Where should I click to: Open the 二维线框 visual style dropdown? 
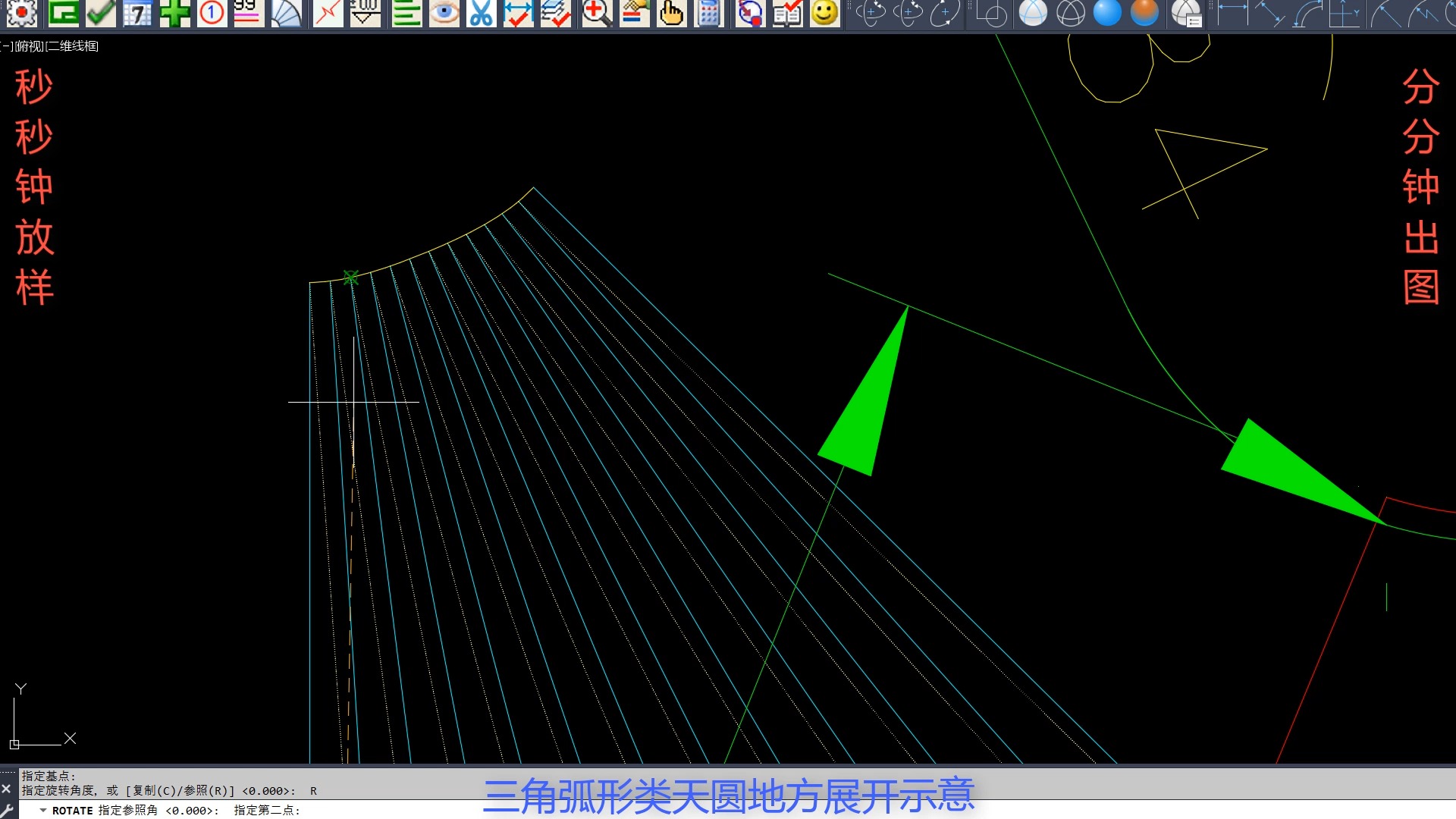(73, 46)
